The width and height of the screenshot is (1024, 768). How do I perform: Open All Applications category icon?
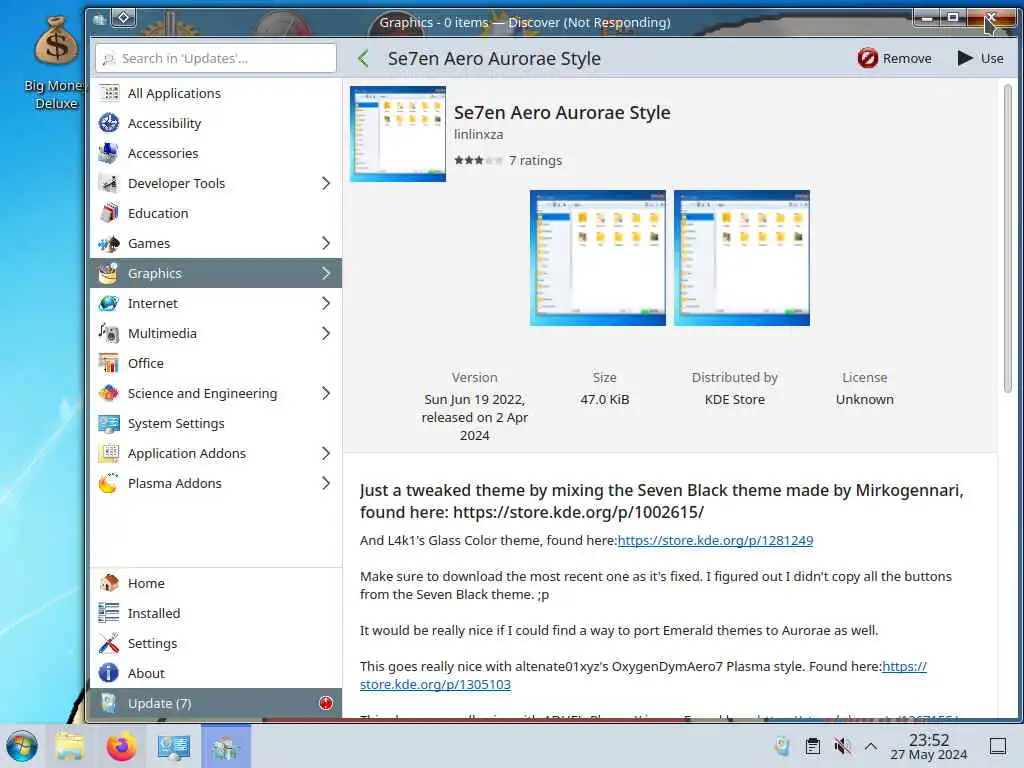pyautogui.click(x=109, y=93)
